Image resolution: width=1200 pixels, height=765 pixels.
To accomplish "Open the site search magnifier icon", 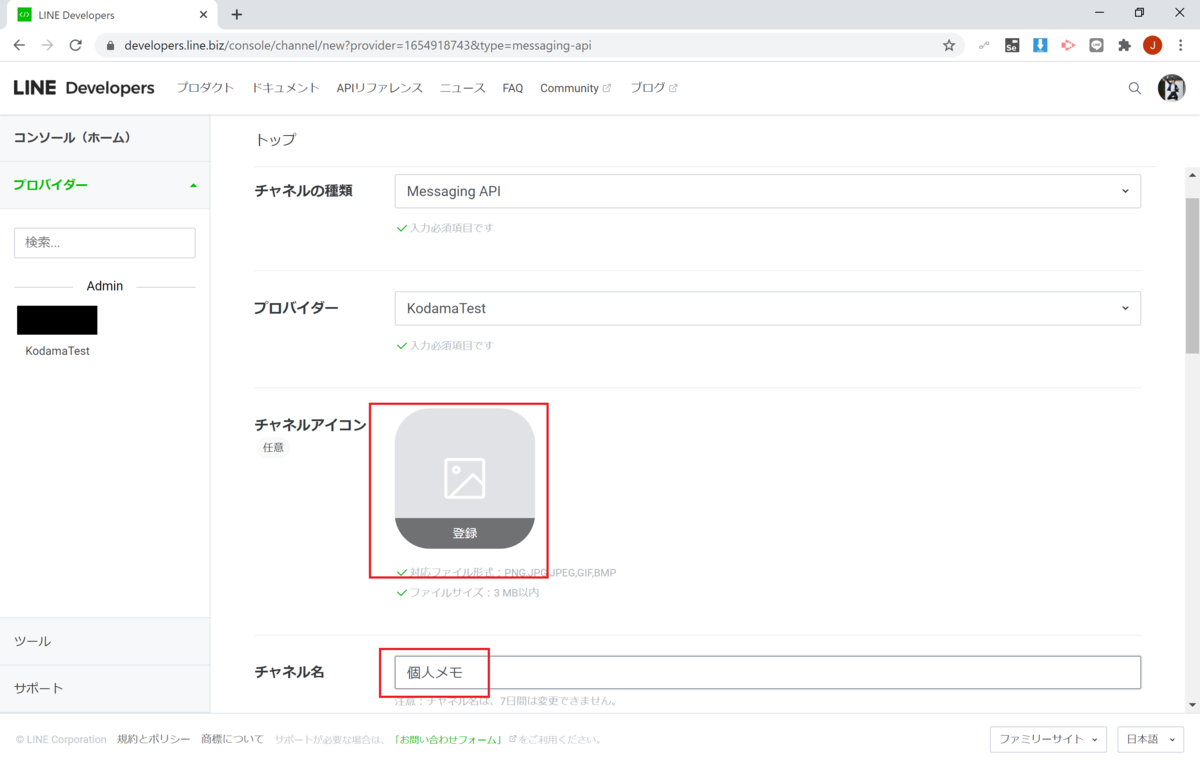I will click(1135, 88).
